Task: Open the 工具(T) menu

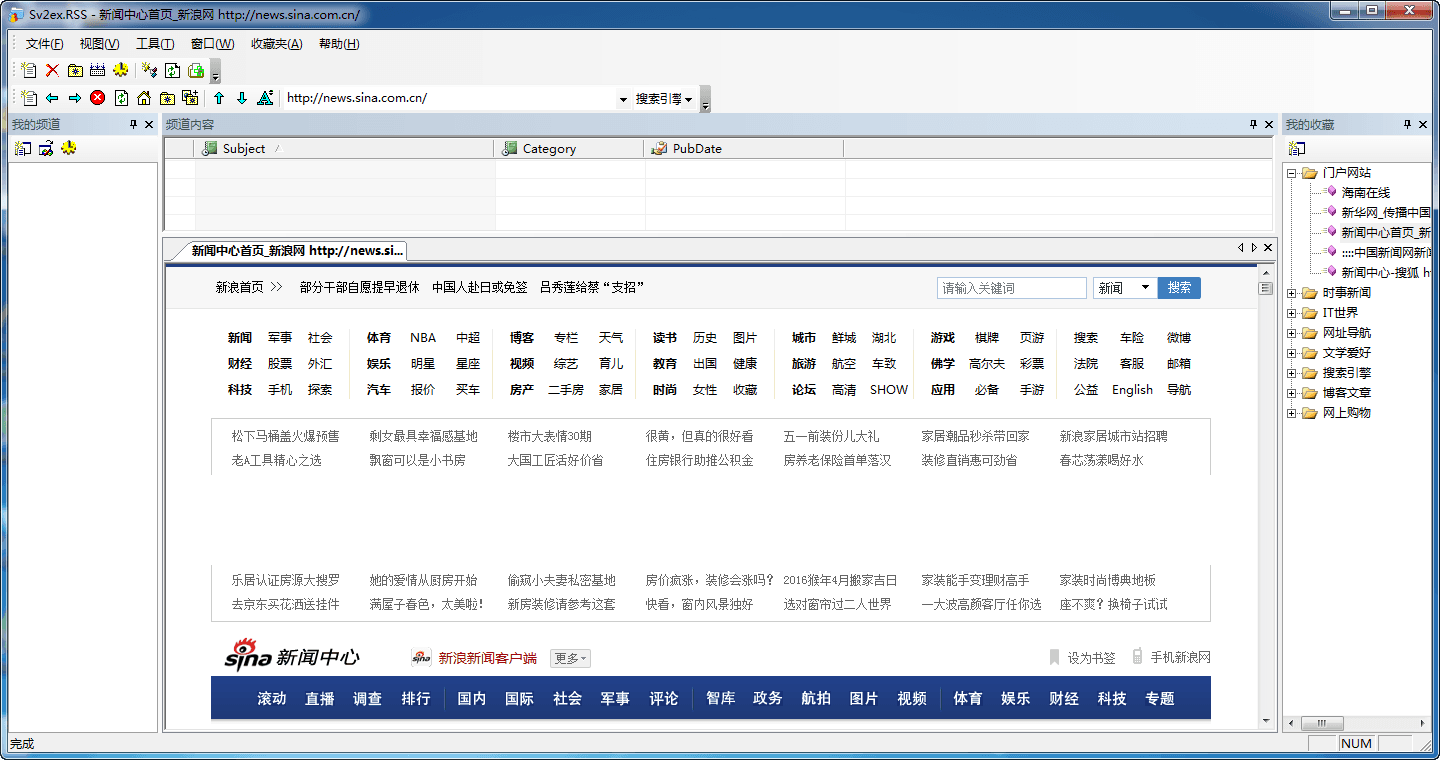Action: [155, 44]
